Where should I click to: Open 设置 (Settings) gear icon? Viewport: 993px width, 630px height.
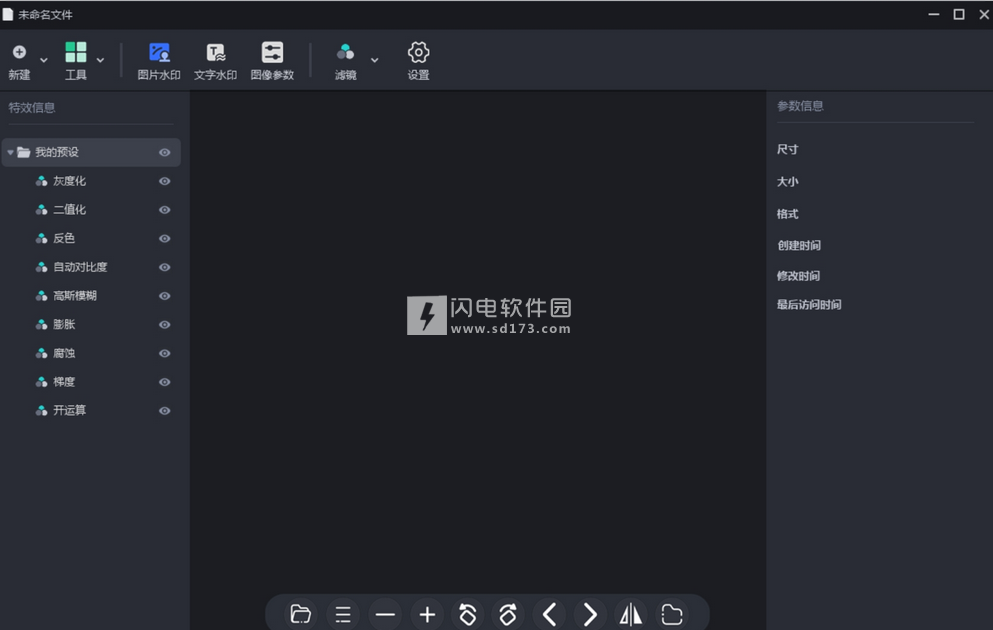pos(418,52)
